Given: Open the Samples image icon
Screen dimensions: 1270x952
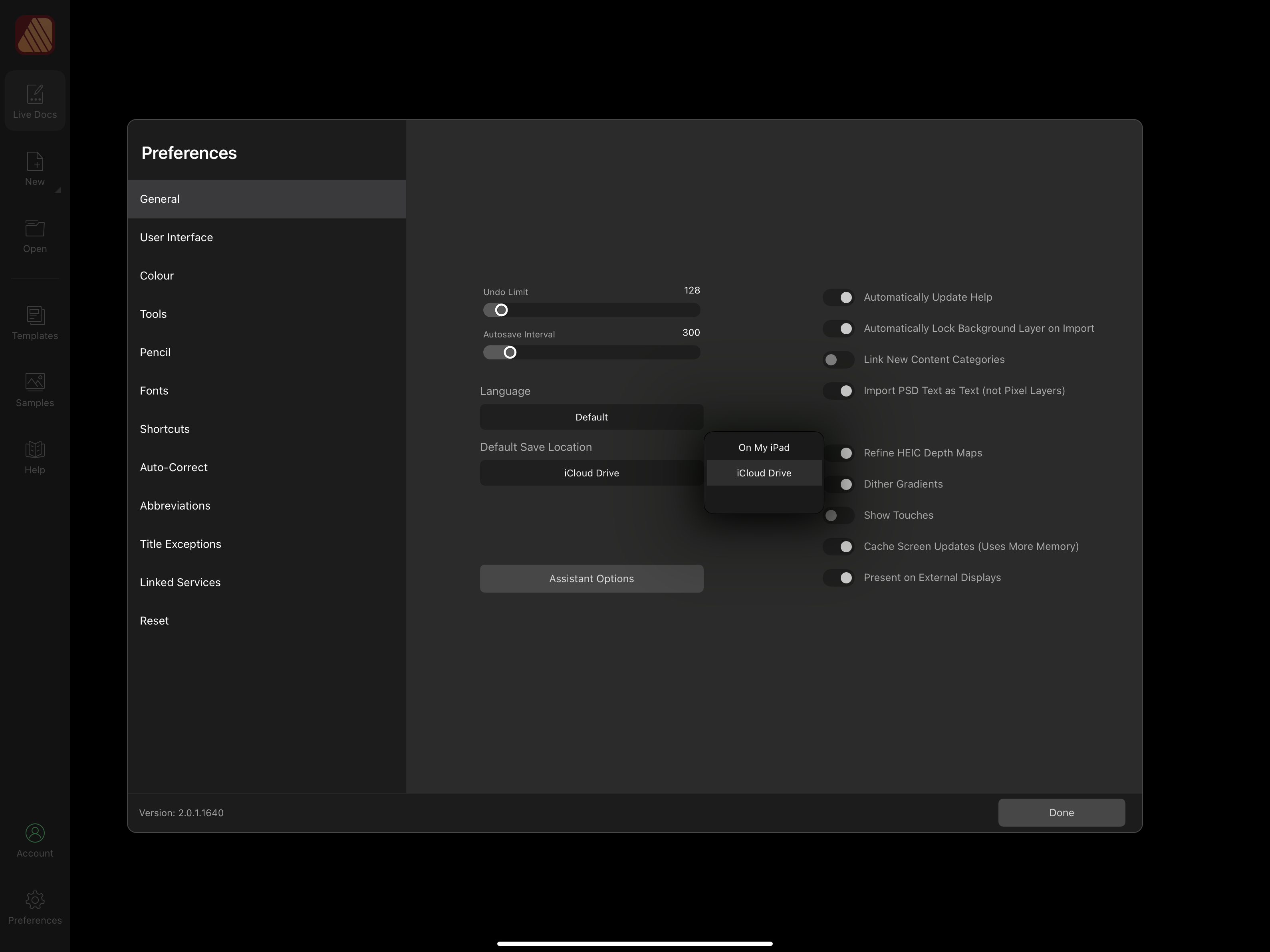Looking at the screenshot, I should pos(35,383).
